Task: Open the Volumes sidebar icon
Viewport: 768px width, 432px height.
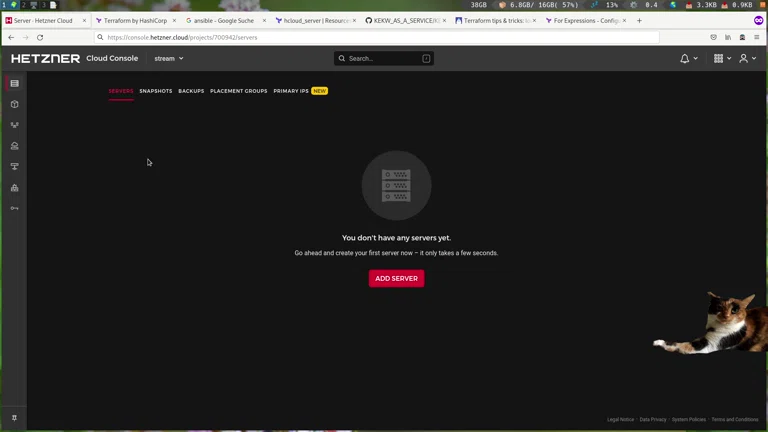Action: tap(15, 104)
